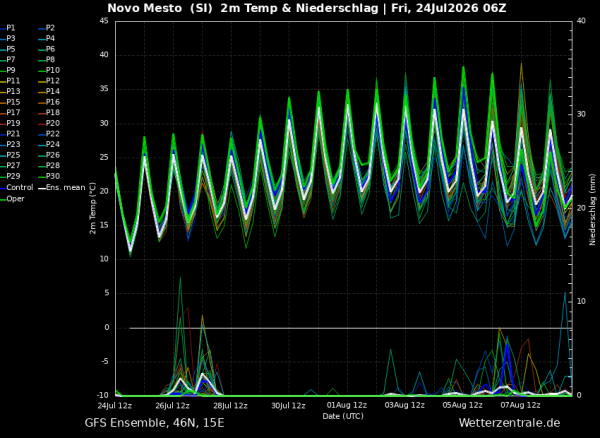
Task: Click the P25 legend entry
Action: [x=8, y=155]
